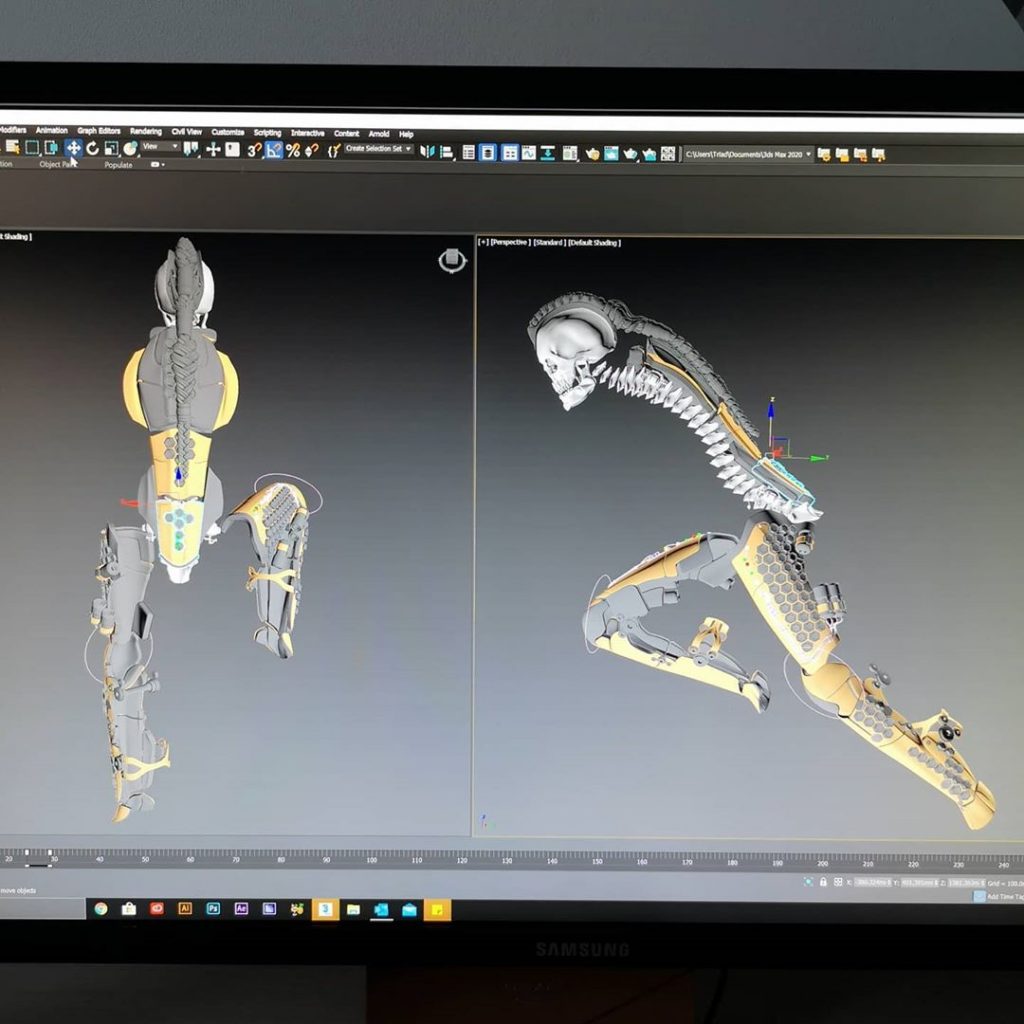
Task: Open the Curve Editor icon
Action: pyautogui.click(x=528, y=153)
